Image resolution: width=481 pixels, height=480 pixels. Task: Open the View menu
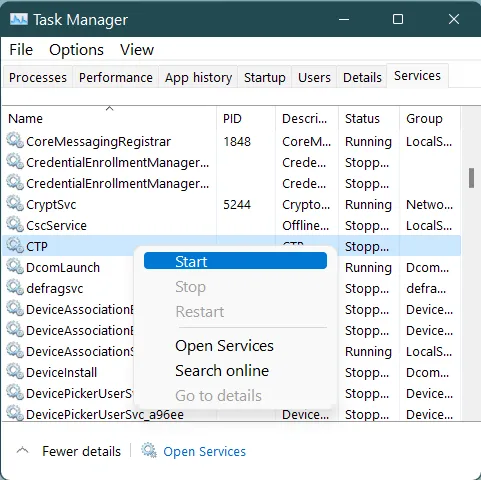137,50
